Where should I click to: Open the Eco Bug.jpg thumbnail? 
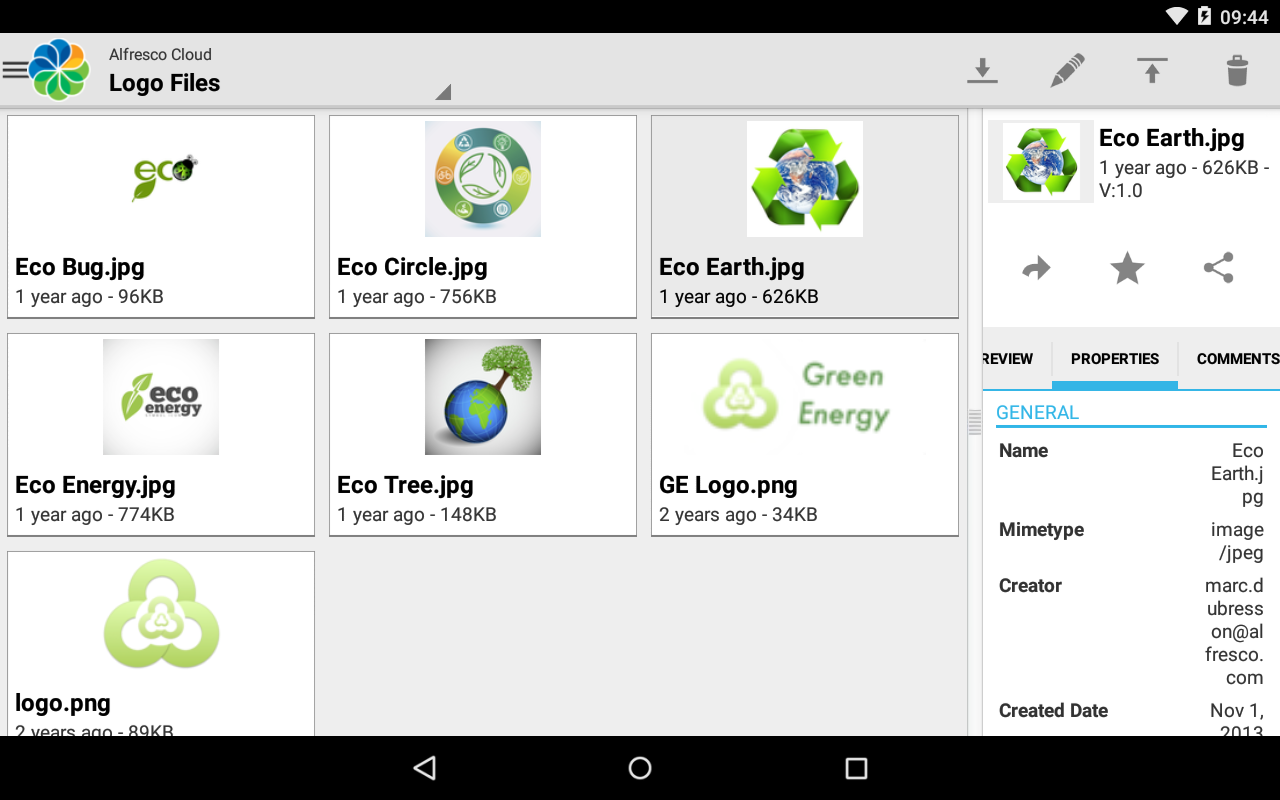(161, 179)
